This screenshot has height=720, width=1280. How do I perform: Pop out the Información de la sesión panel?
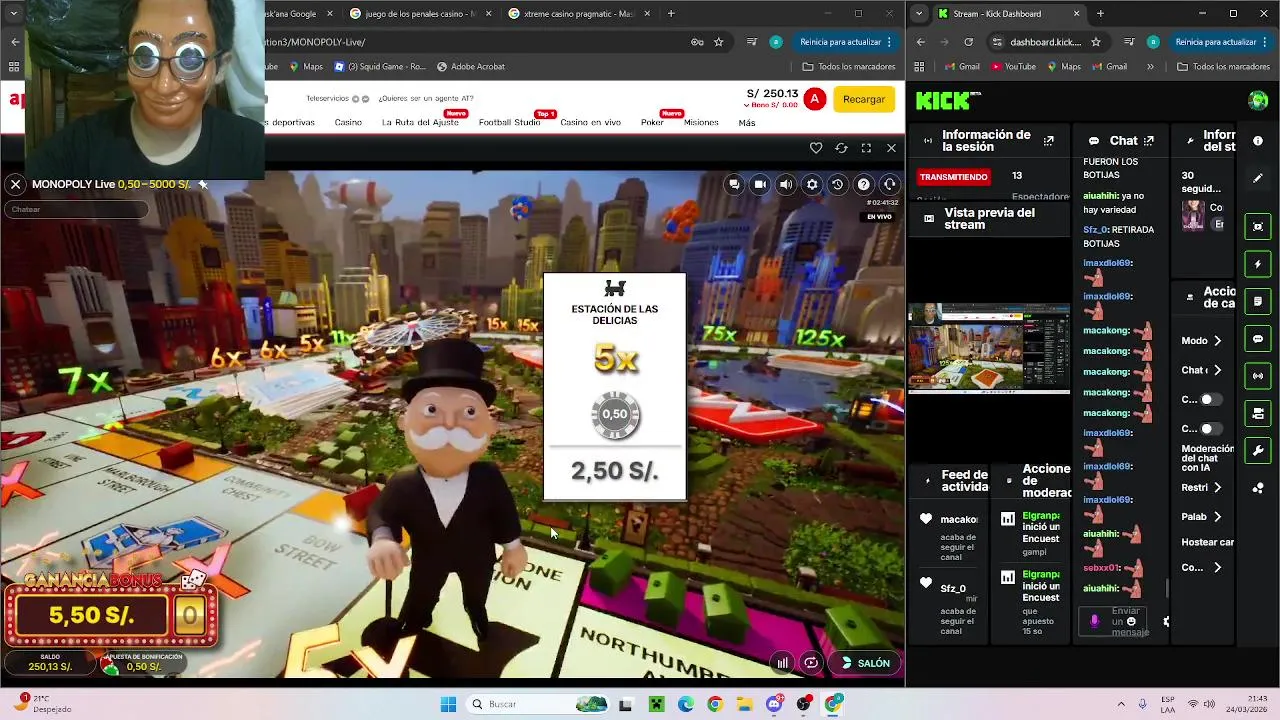point(1048,141)
